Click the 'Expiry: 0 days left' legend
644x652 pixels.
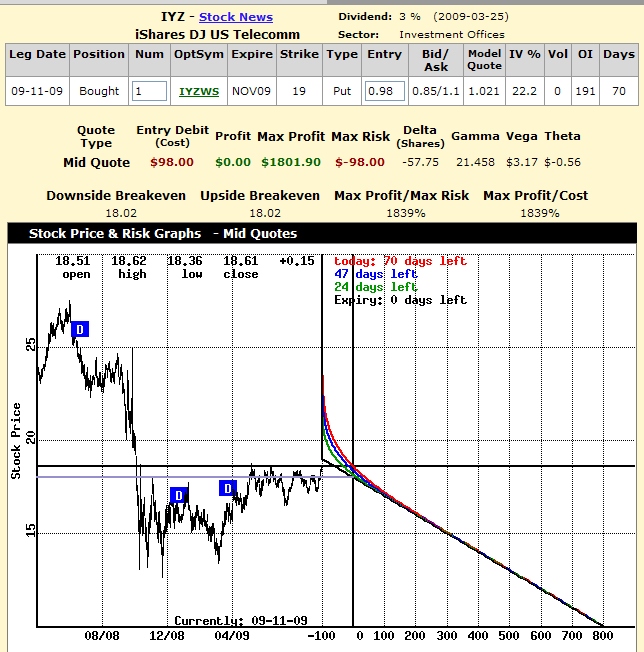[x=400, y=300]
